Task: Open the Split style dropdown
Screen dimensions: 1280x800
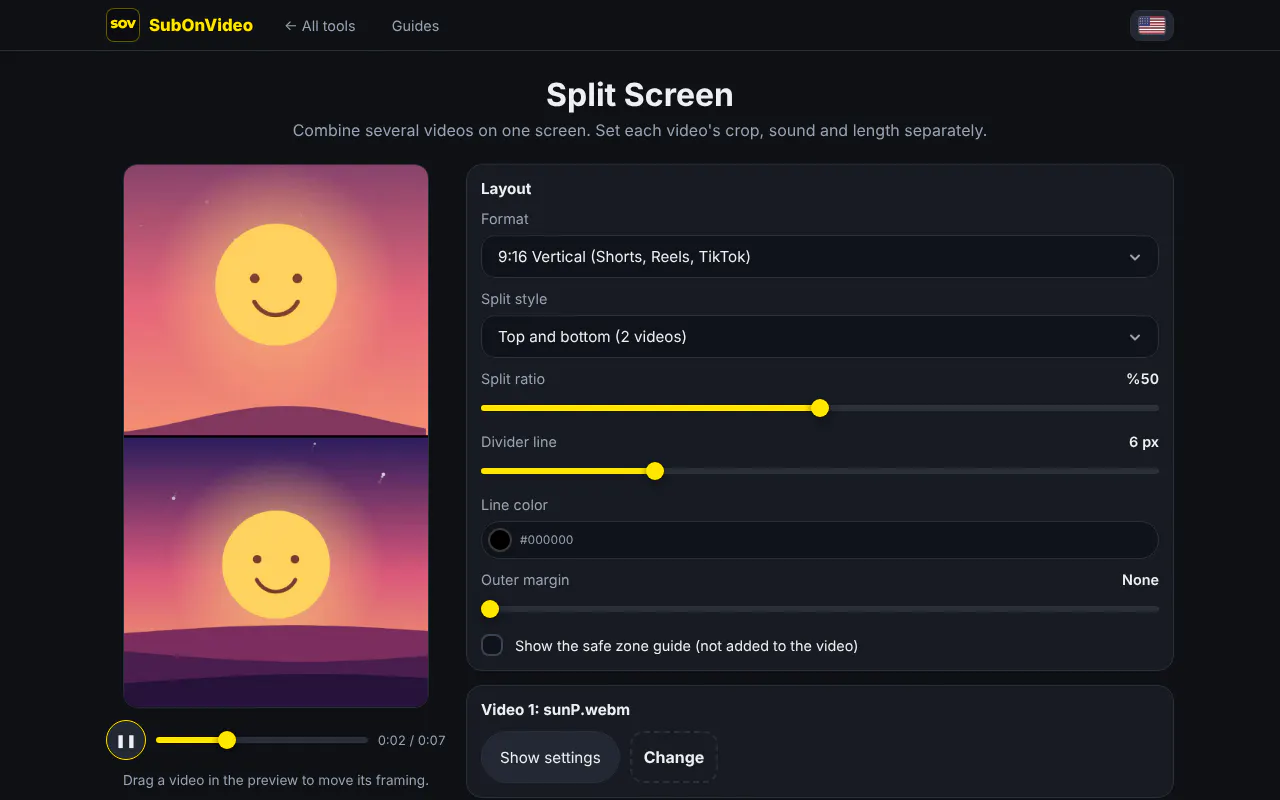Action: click(819, 336)
